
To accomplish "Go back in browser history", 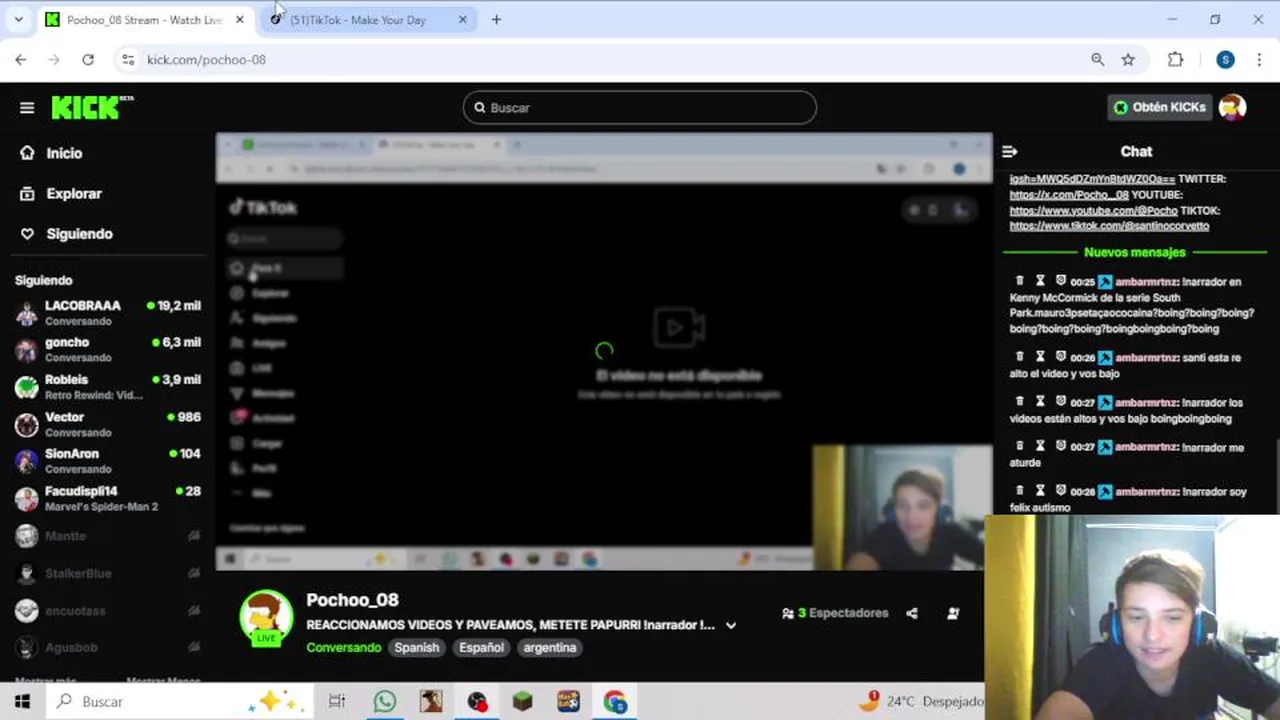I will pyautogui.click(x=21, y=60).
